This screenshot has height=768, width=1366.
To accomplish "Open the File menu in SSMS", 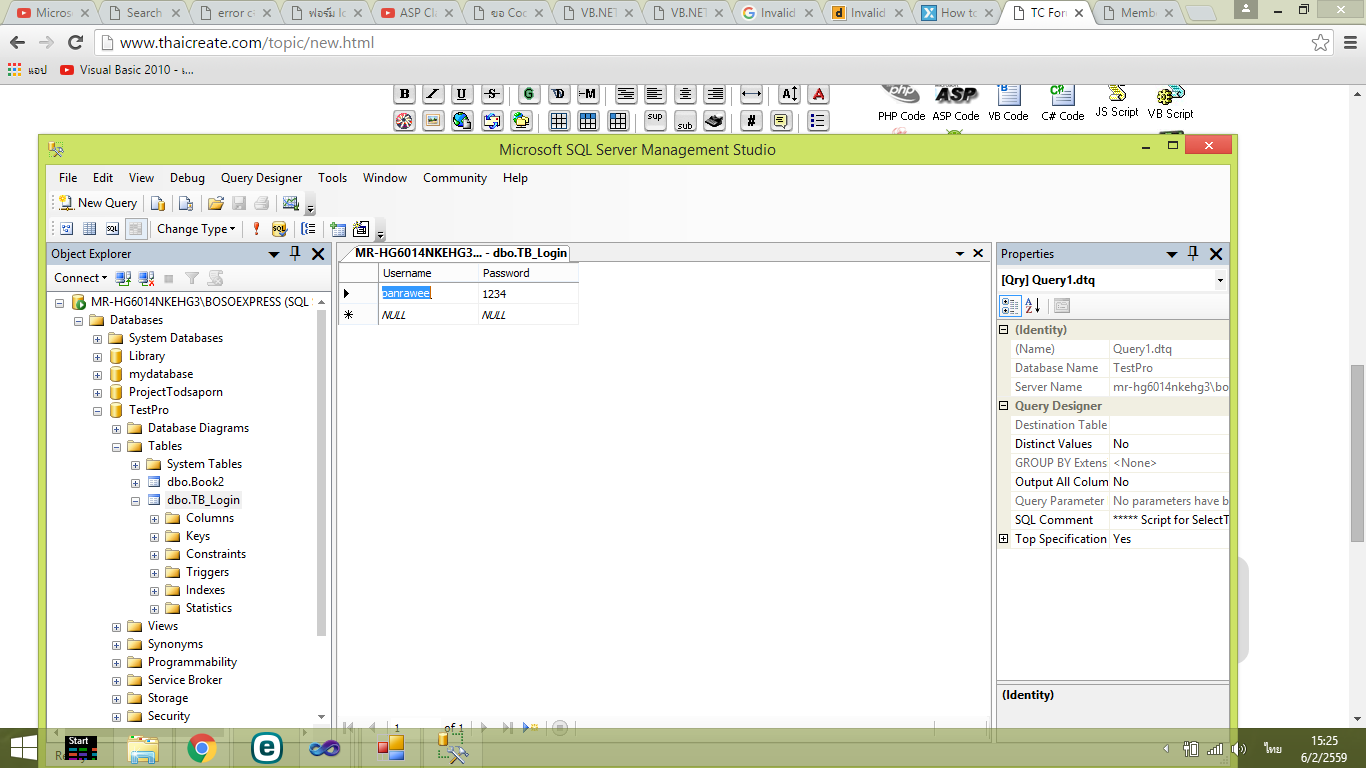I will coord(68,178).
